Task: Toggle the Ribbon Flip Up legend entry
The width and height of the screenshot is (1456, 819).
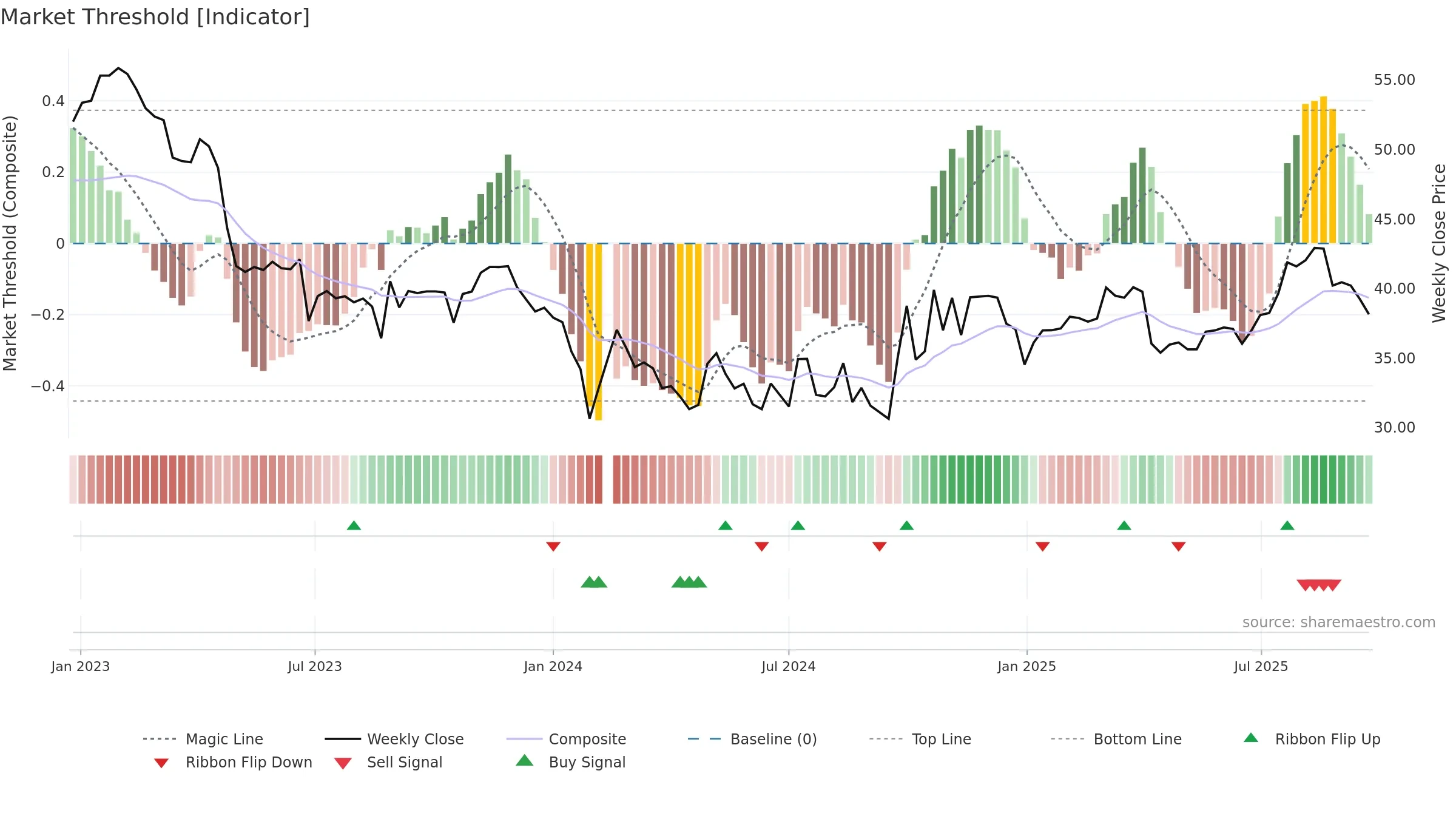Action: coord(1312,739)
